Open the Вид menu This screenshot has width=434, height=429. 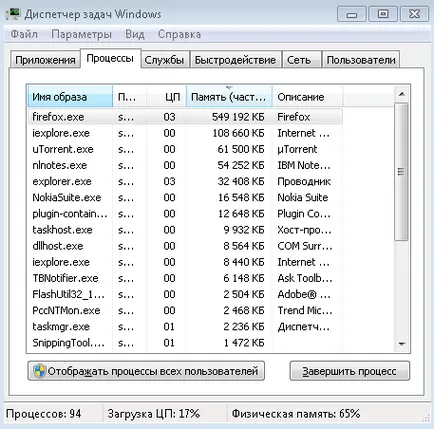point(135,34)
